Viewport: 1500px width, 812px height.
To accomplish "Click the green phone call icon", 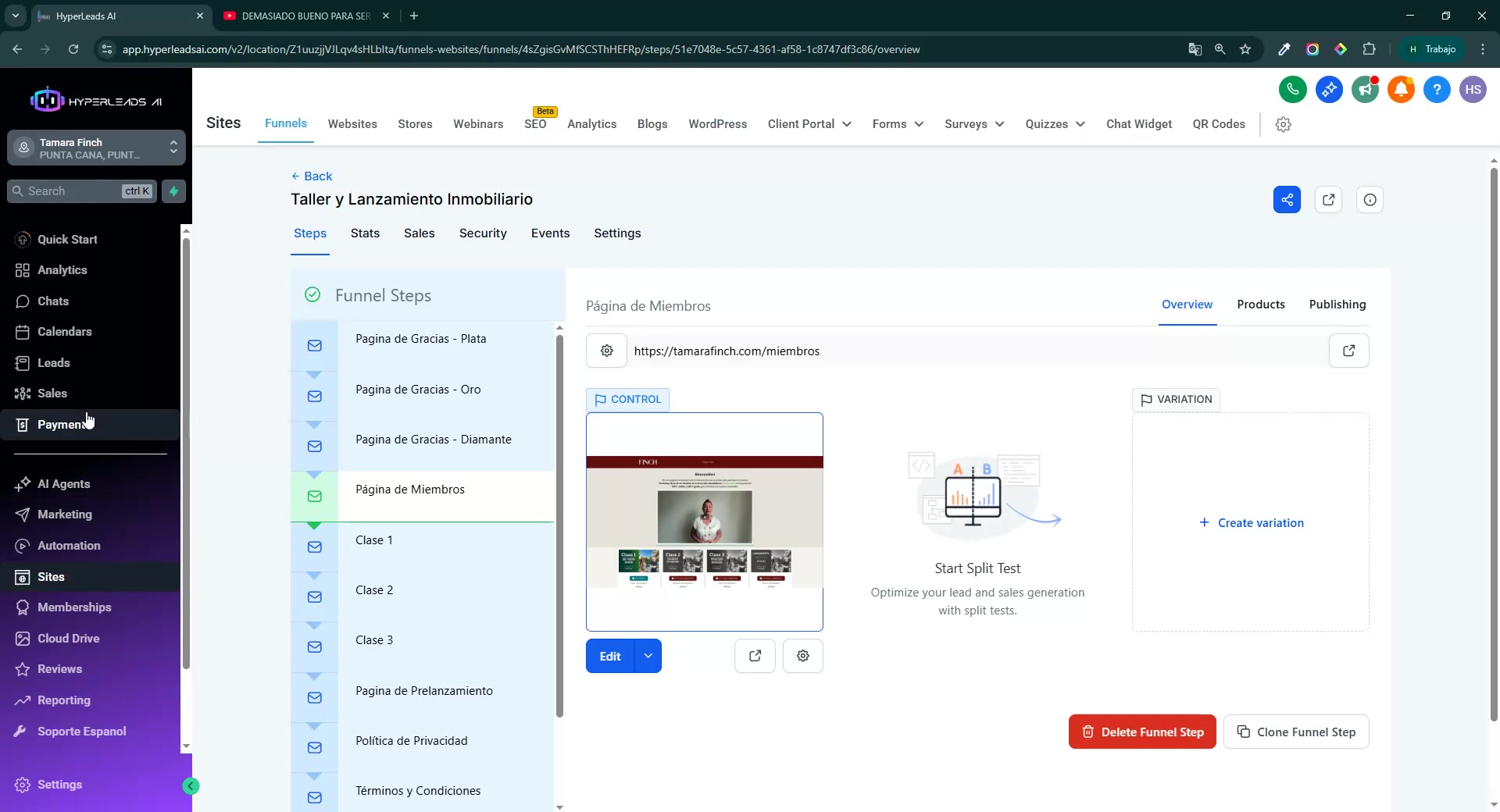I will pos(1292,90).
